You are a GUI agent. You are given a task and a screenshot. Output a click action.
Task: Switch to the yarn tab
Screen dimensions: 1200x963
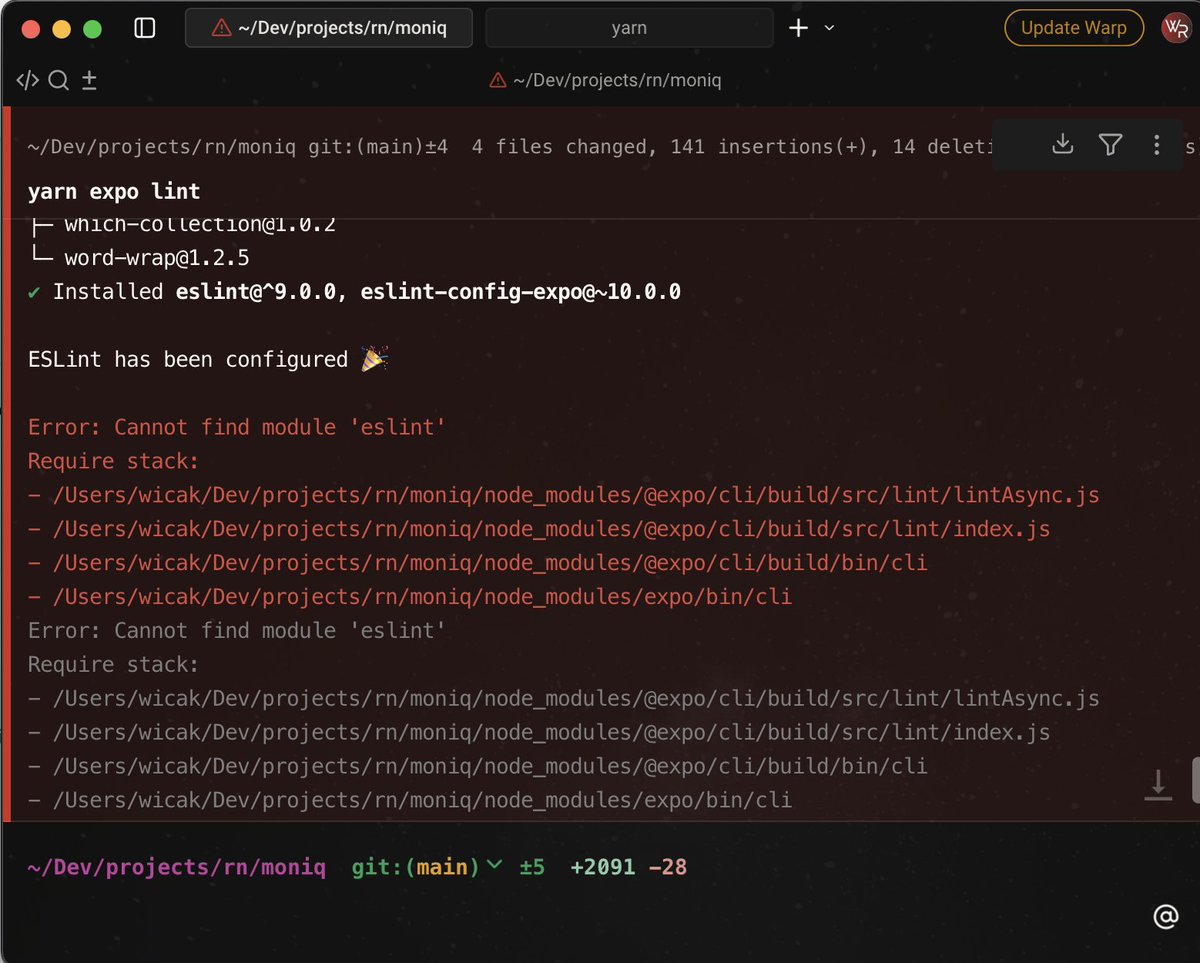(629, 28)
